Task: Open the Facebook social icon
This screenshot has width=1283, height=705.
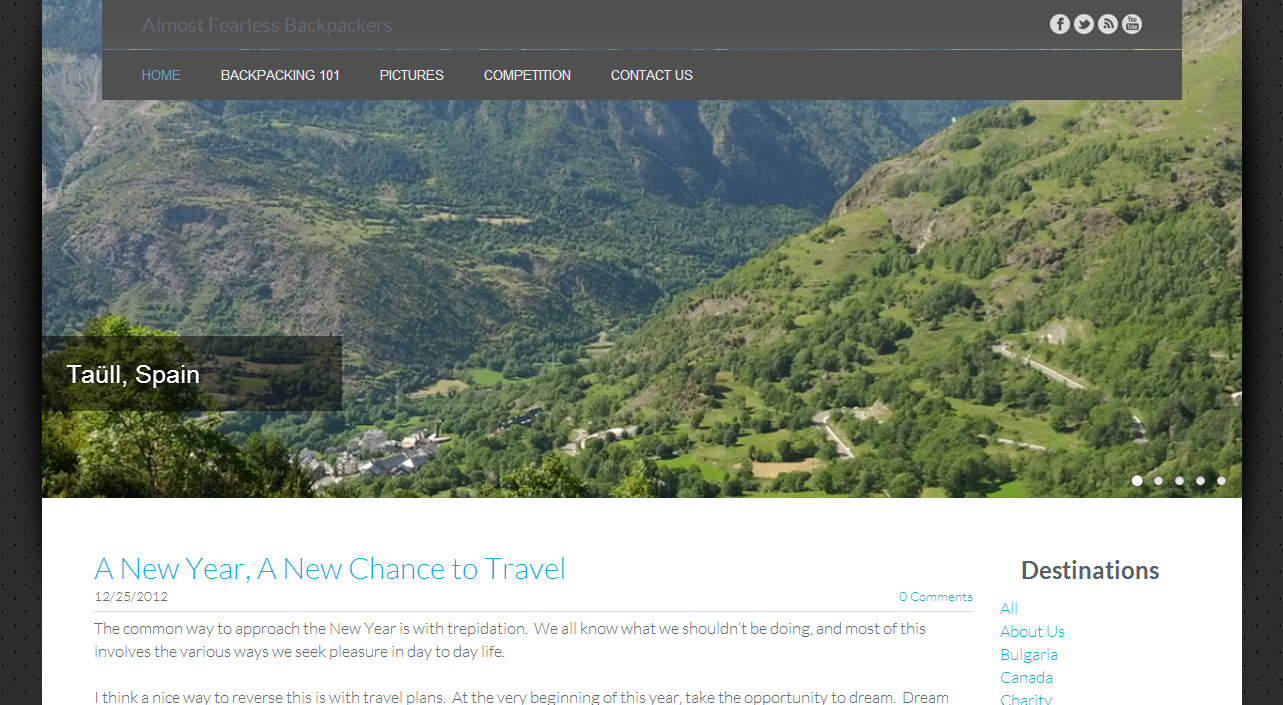Action: pos(1060,24)
